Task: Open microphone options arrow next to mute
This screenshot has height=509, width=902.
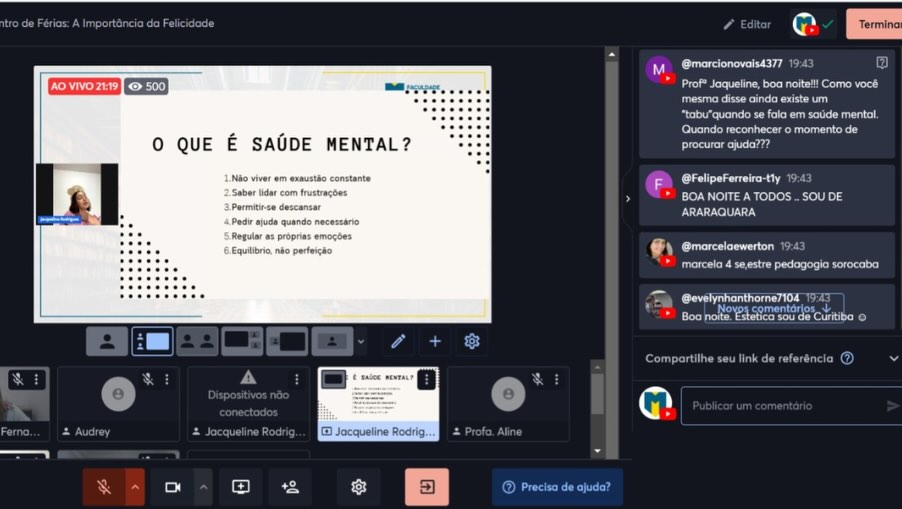Action: coord(136,487)
